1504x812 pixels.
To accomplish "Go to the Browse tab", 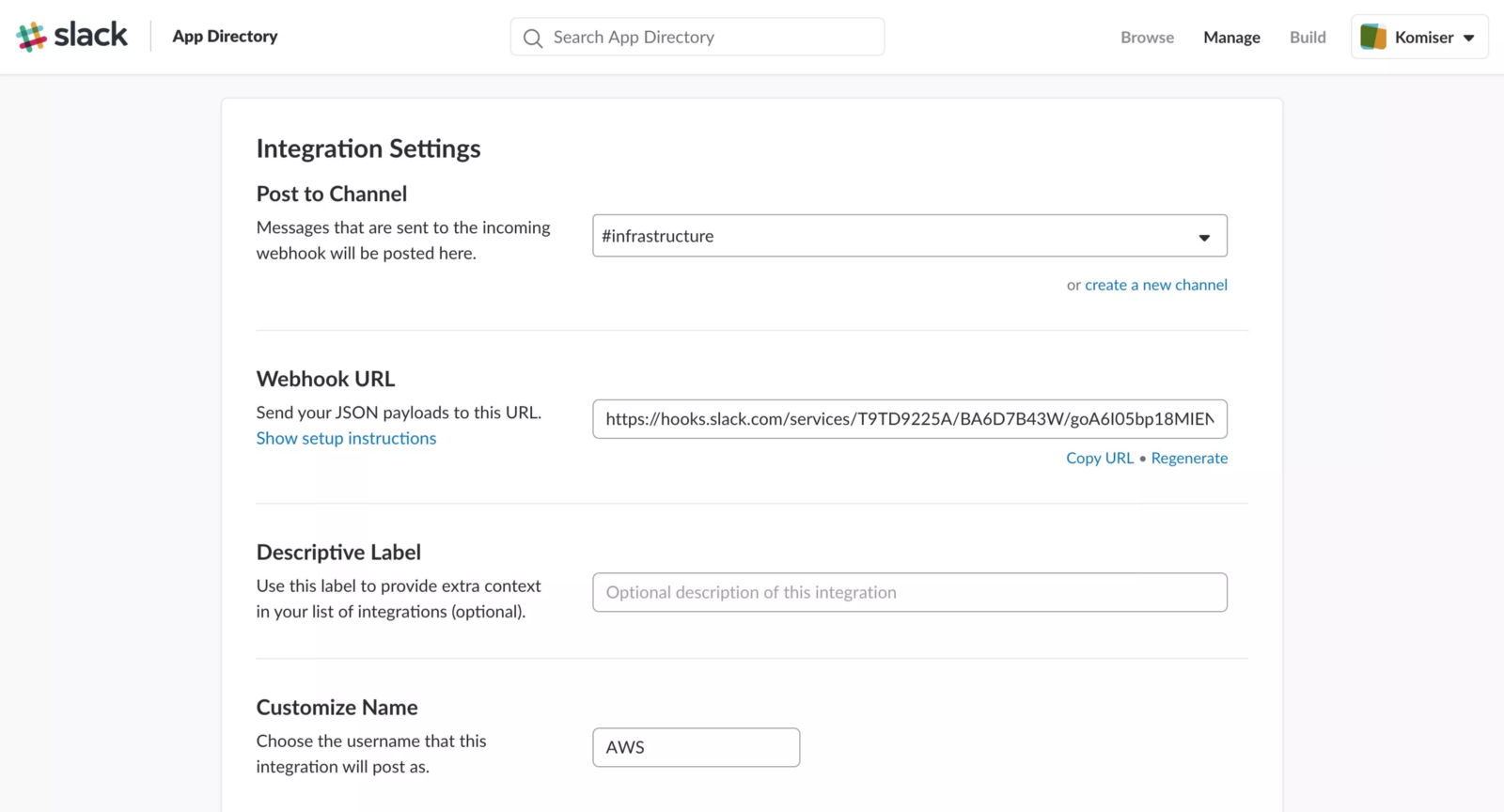I will coord(1147,38).
